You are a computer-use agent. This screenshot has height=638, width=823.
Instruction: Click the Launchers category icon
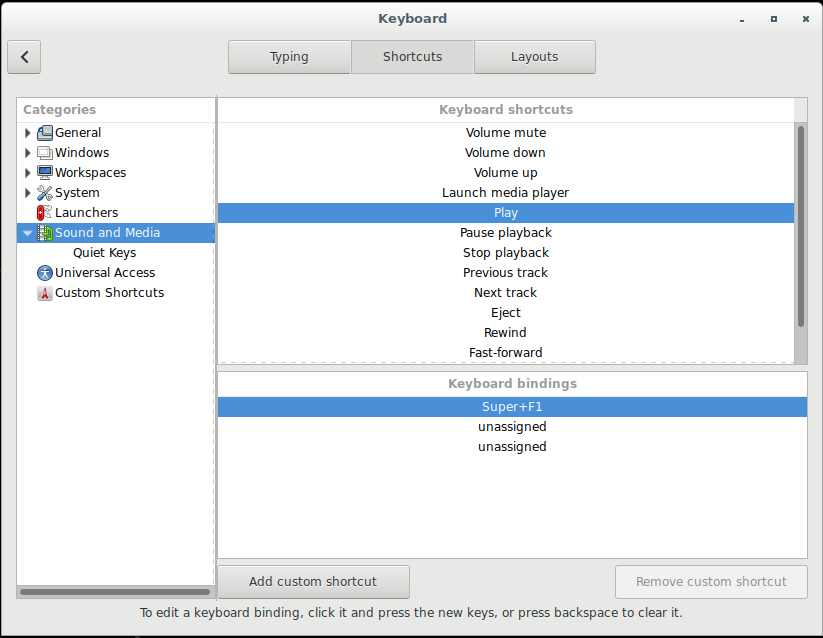(45, 213)
